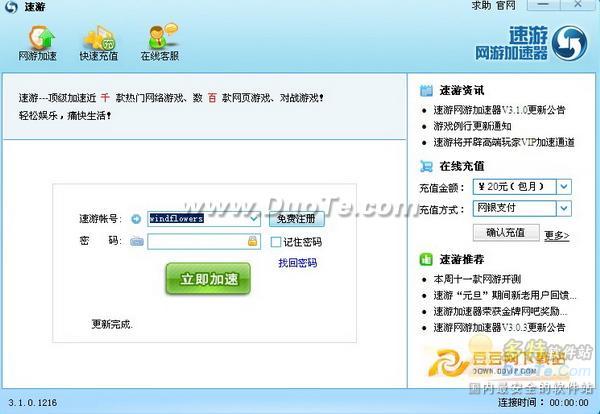600x414 pixels.
Task: Open the 速游"元旦"期间新老用户回馈 item
Action: (505, 295)
